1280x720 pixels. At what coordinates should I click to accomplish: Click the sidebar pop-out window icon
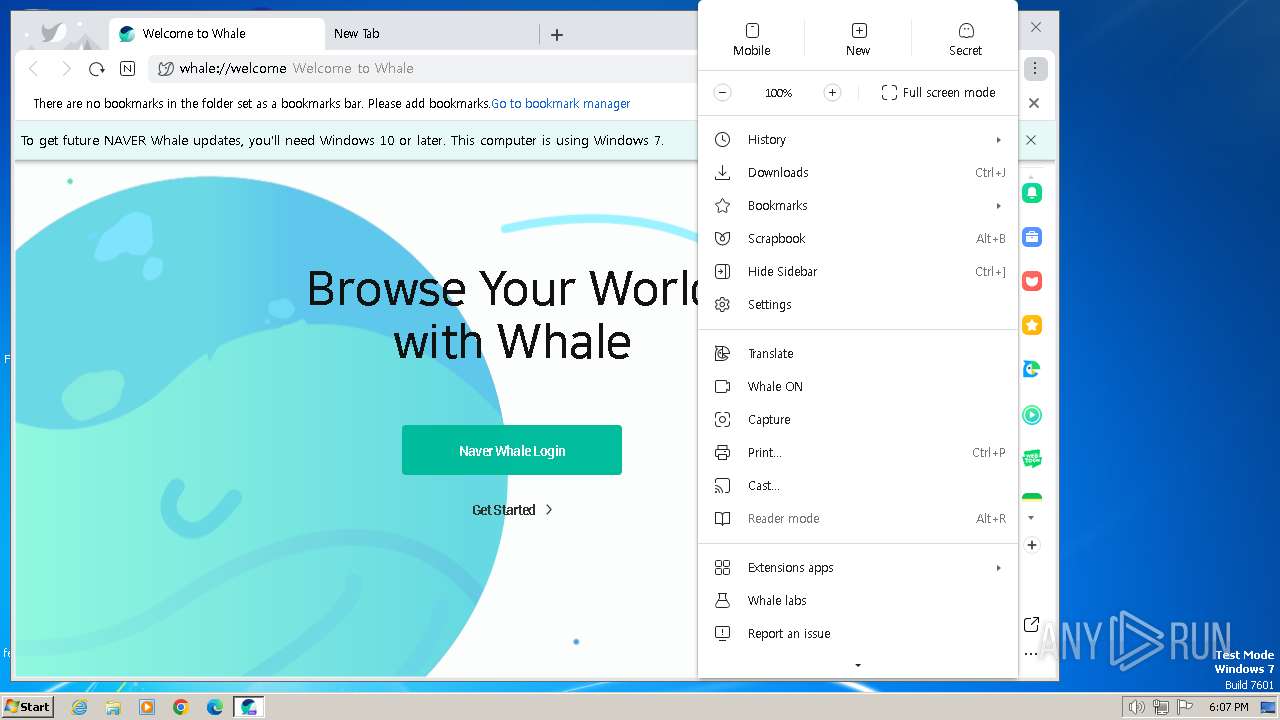tap(1032, 625)
